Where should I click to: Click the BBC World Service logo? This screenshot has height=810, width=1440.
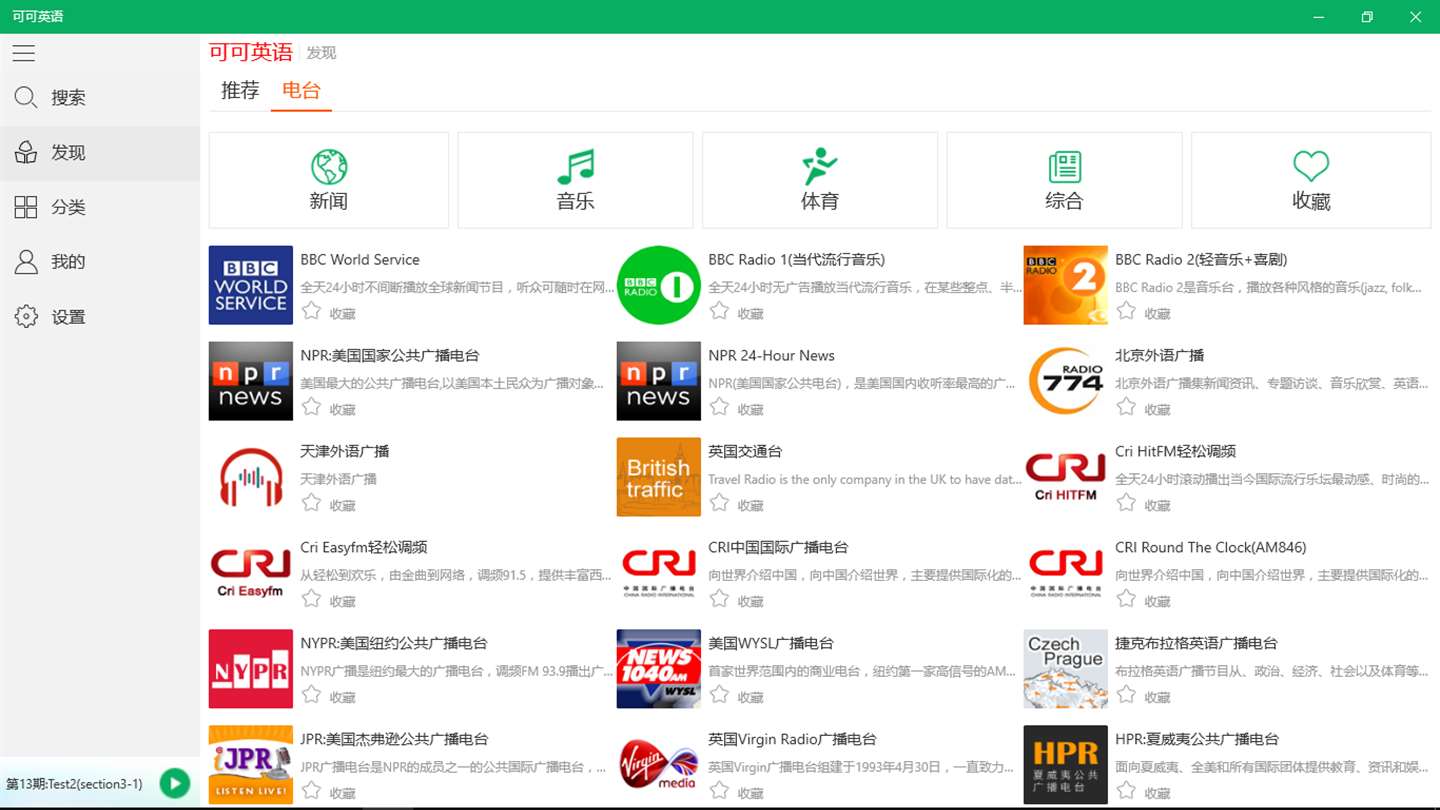(251, 285)
